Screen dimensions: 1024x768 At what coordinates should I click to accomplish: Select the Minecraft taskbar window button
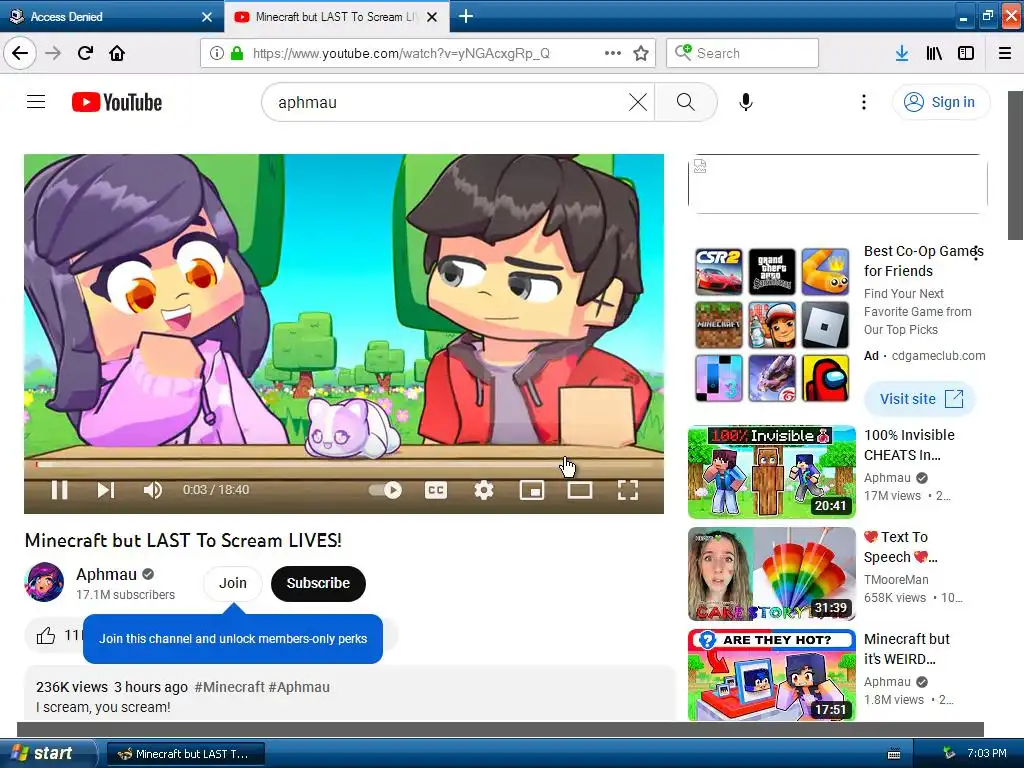[186, 754]
